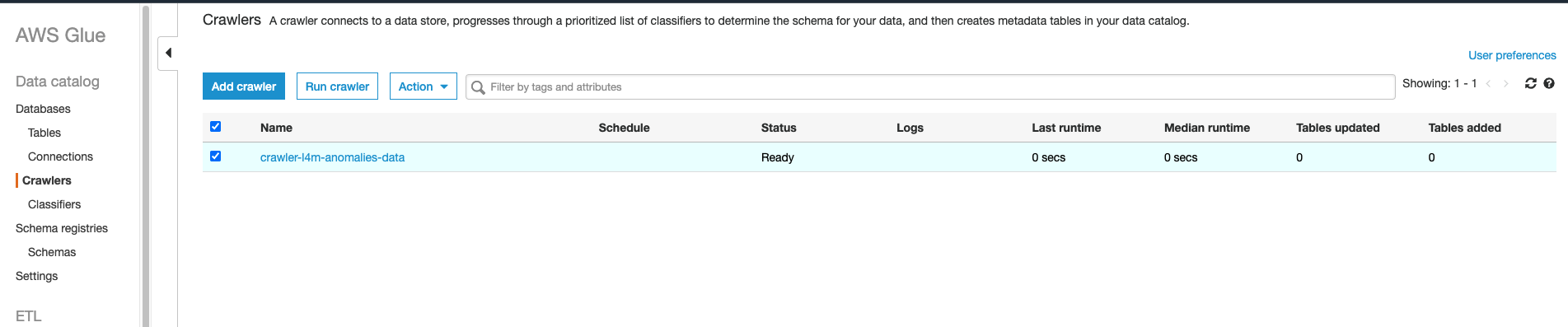Focus the Filter by tags and attributes field

[930, 87]
